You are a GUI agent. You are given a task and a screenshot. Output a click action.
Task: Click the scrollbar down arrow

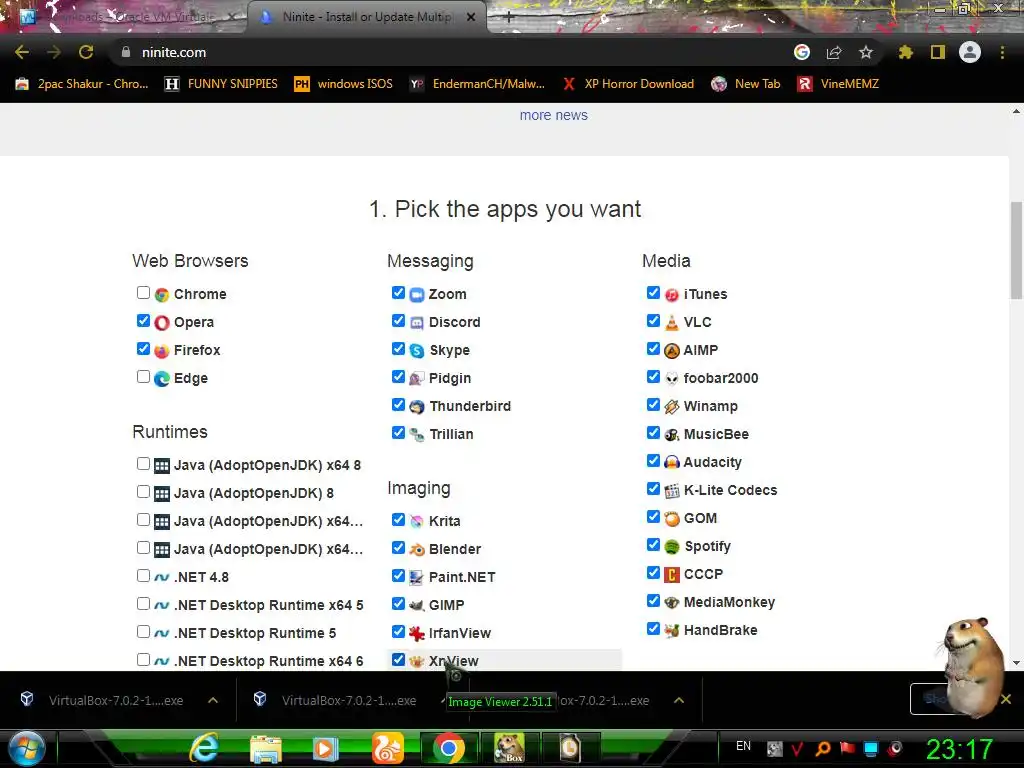point(1016,663)
